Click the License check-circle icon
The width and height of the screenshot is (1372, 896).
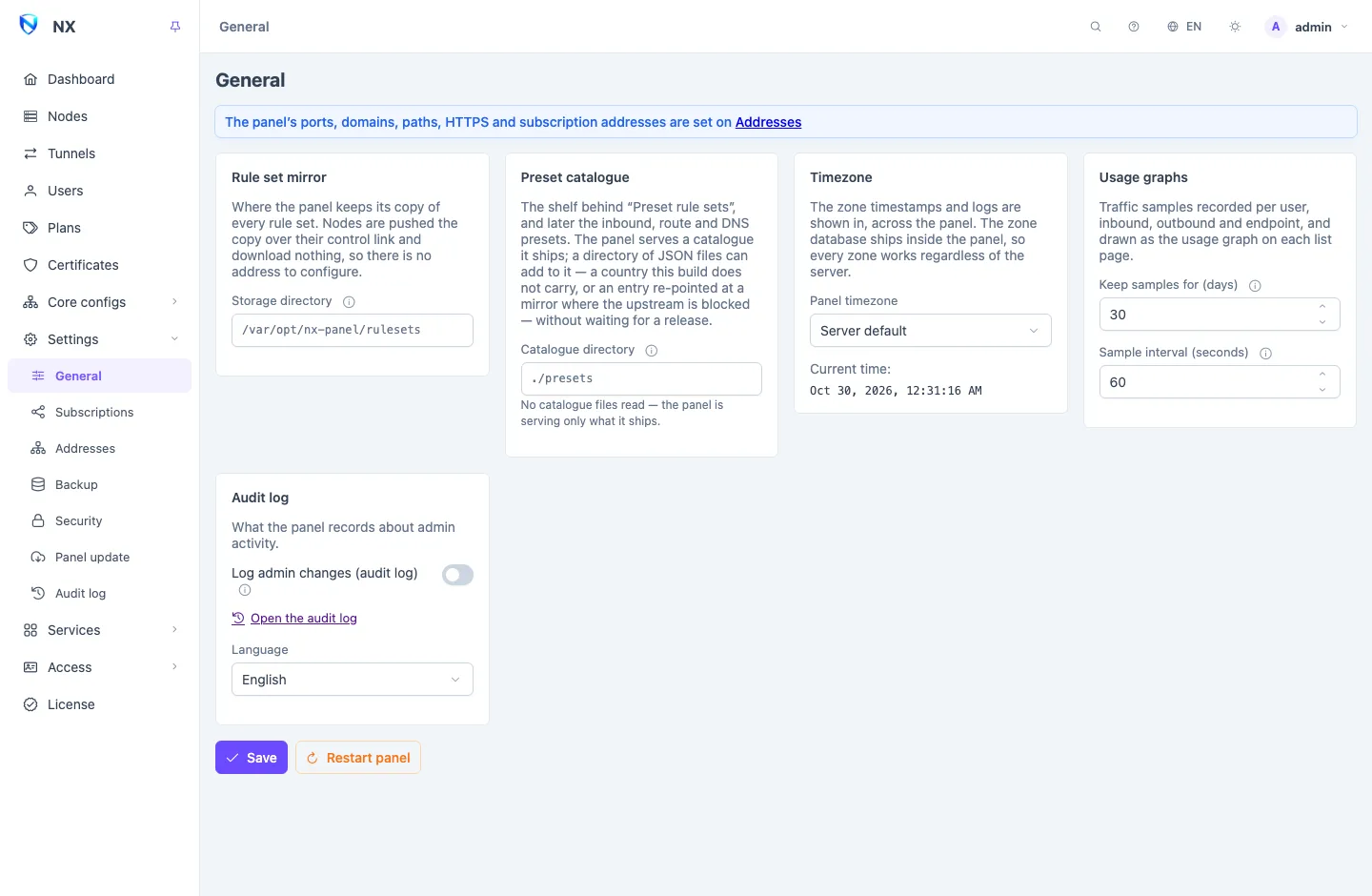pyautogui.click(x=30, y=704)
